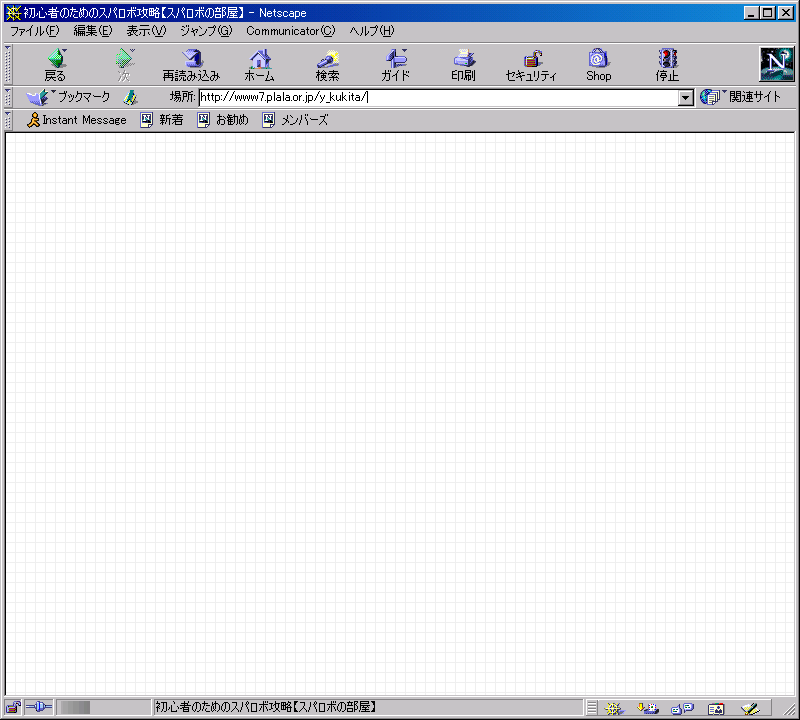800x720 pixels.
Task: Open the Mail inbox from component bar
Action: [648, 708]
